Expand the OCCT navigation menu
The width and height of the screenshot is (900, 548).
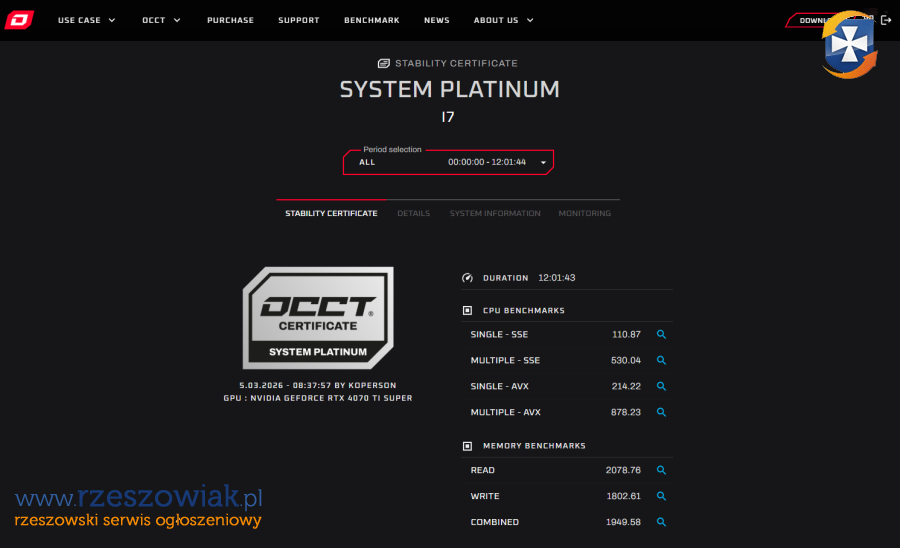[x=161, y=20]
